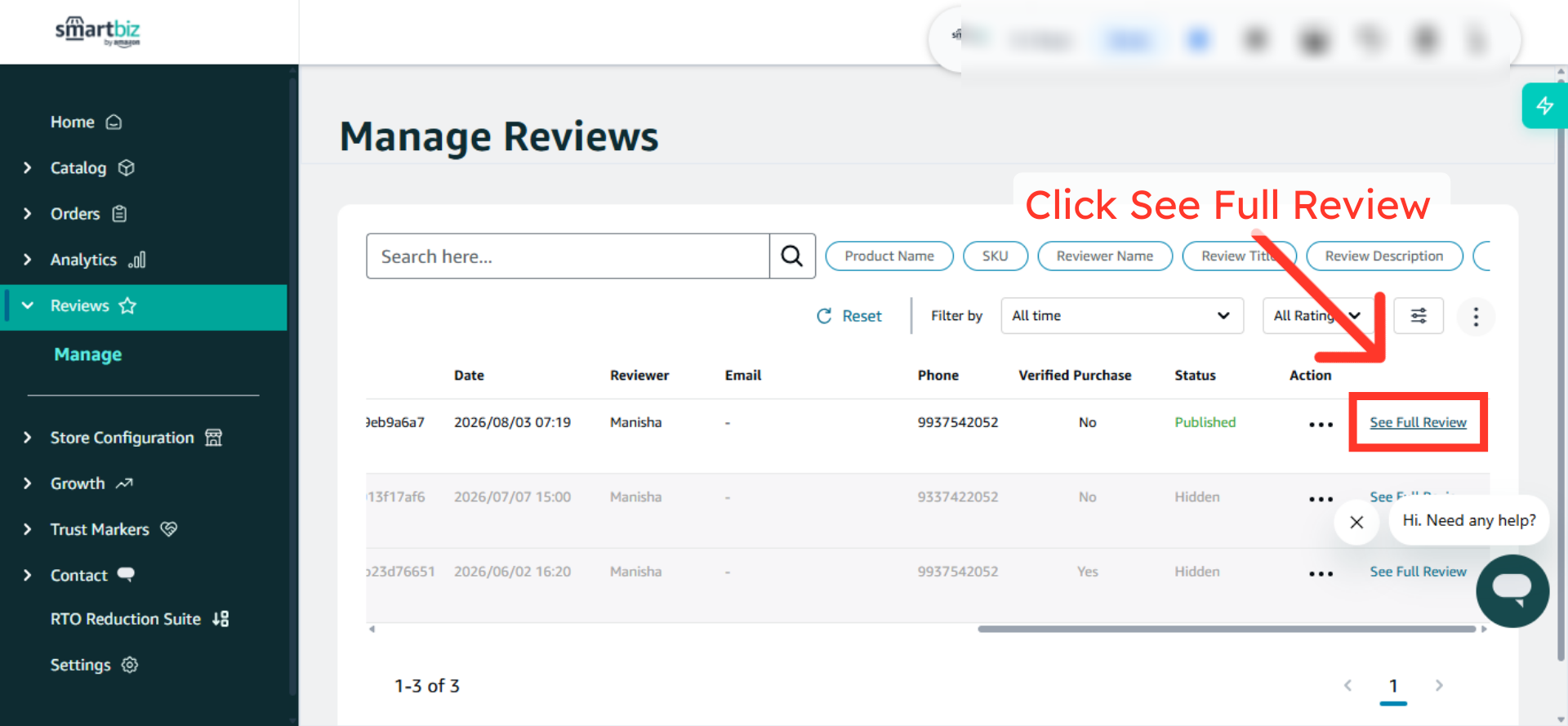
Task: Click the Search here input field
Action: (x=568, y=256)
